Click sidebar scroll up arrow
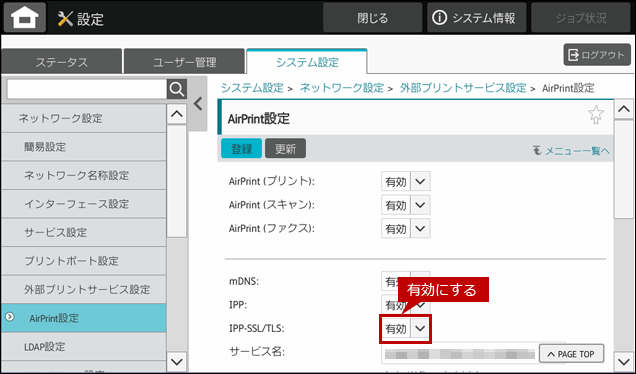 (177, 114)
